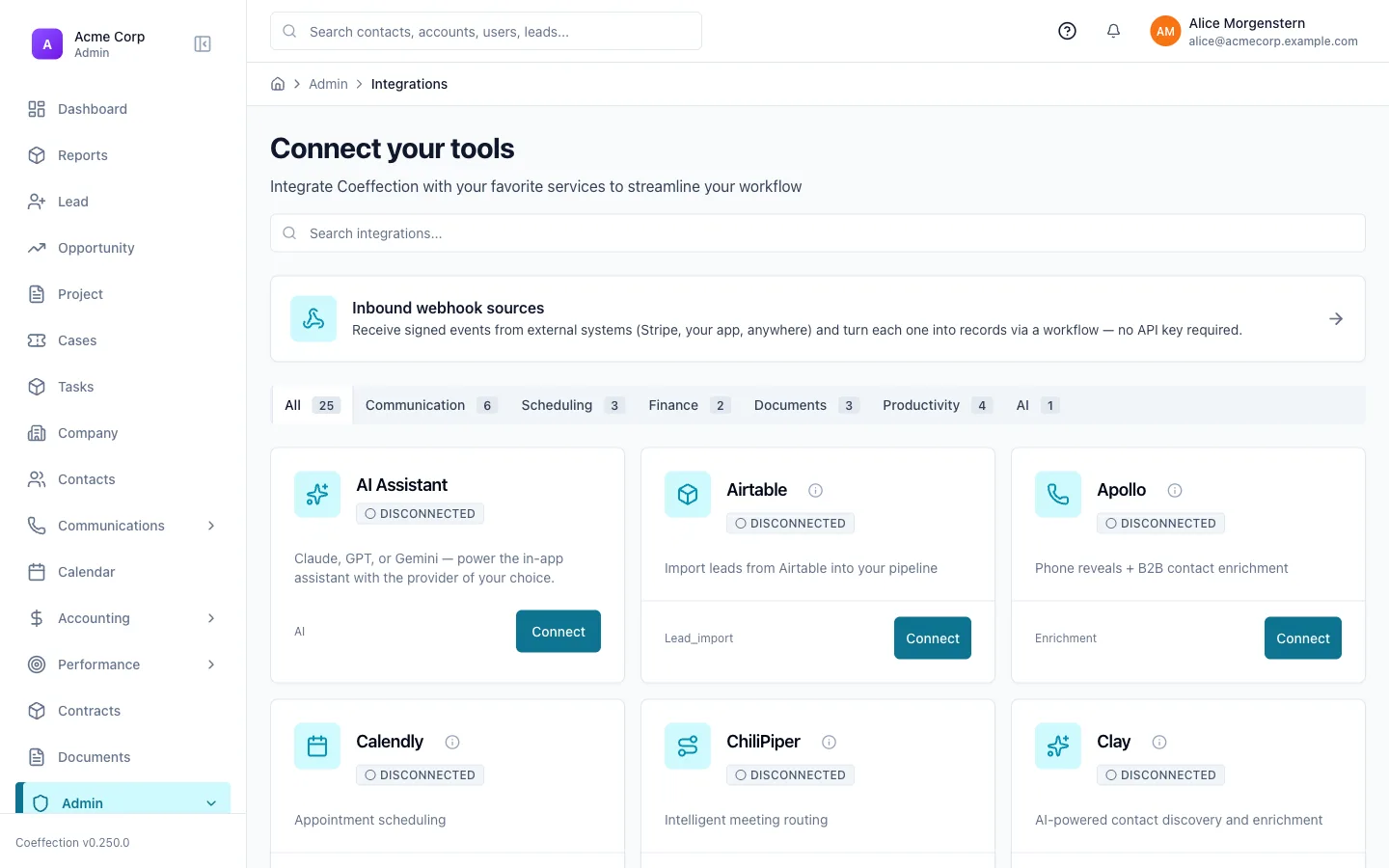1389x868 pixels.
Task: Expand the Communications submenu chevron
Action: tap(211, 526)
